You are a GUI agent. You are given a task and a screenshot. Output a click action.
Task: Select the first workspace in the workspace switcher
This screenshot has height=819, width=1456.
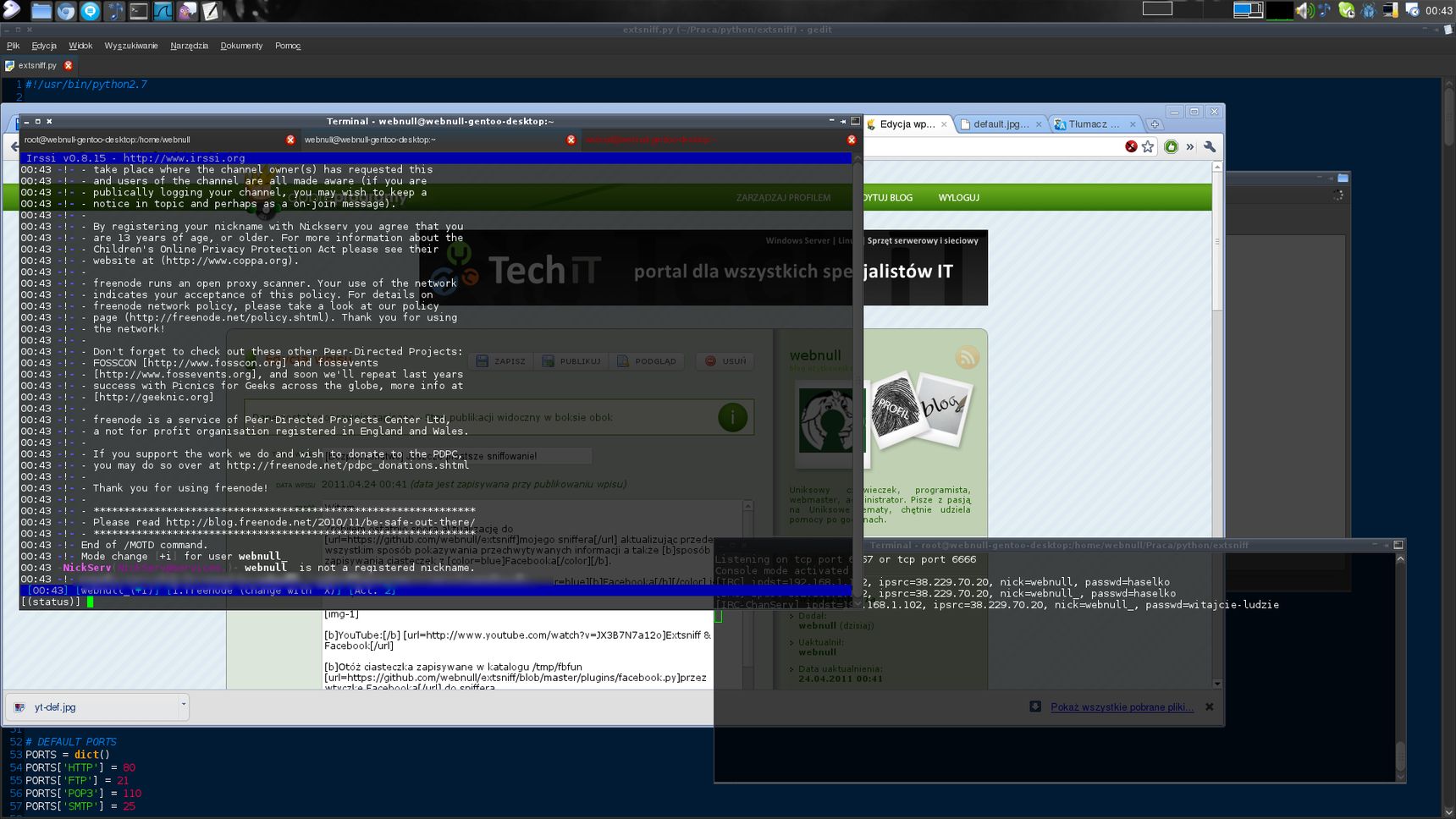coord(1157,8)
